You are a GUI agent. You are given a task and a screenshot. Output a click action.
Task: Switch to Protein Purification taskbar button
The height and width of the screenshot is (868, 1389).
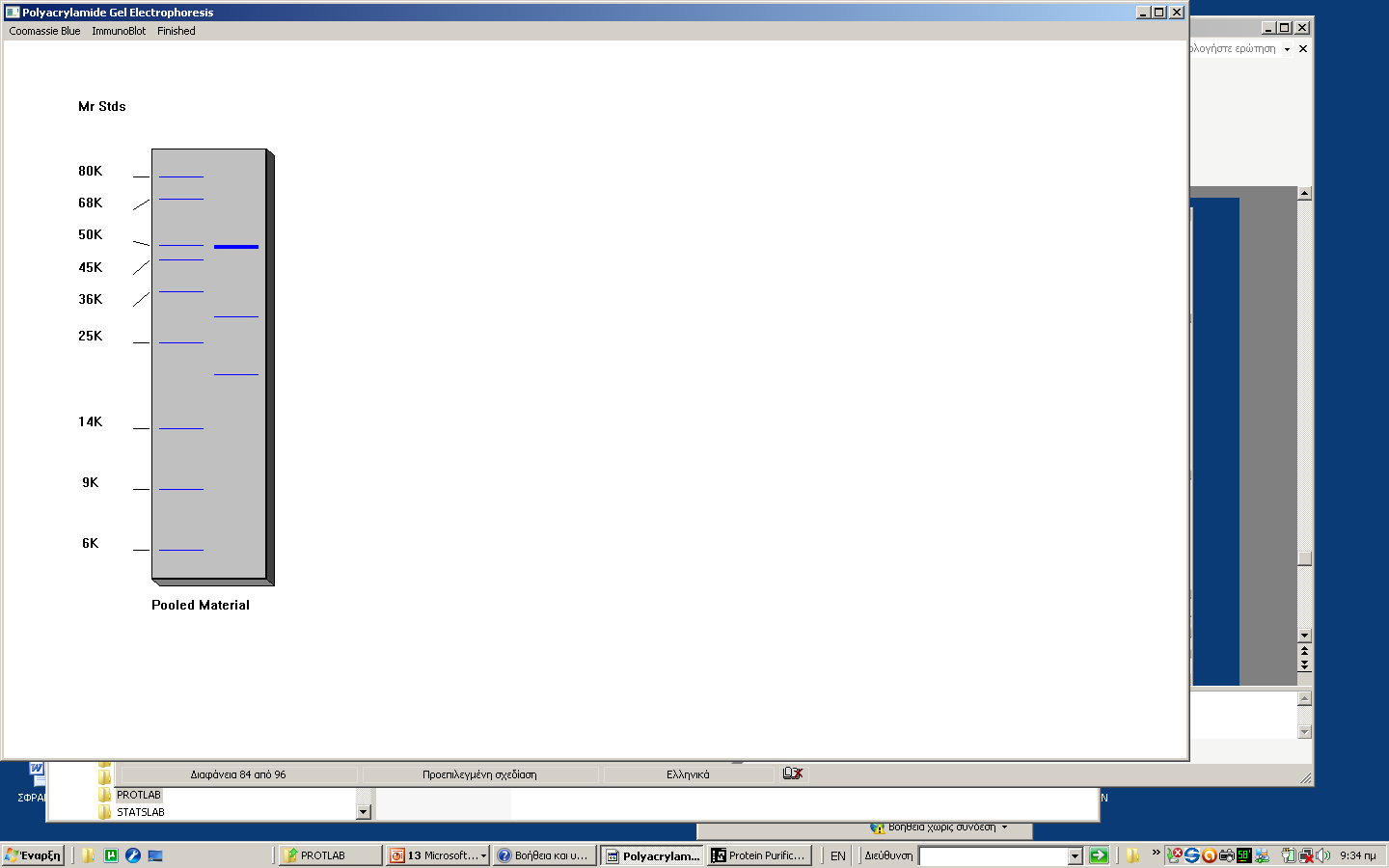pyautogui.click(x=759, y=855)
